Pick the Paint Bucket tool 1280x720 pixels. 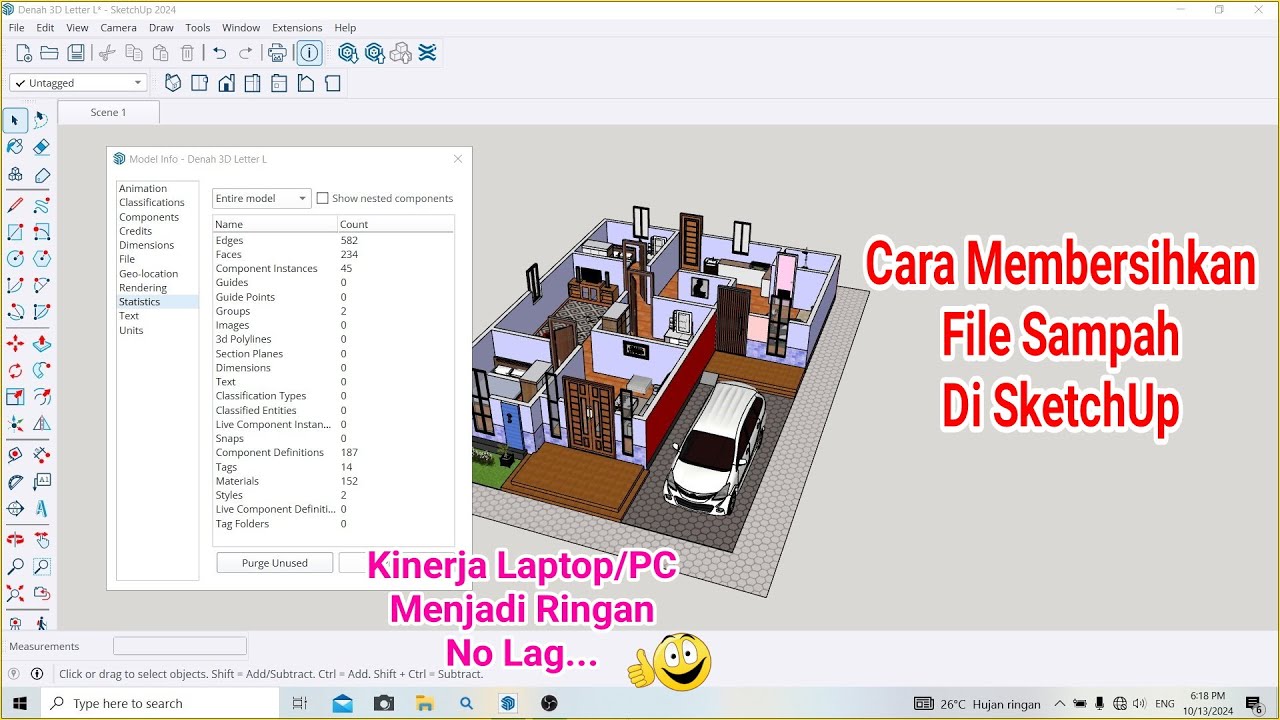[x=15, y=147]
